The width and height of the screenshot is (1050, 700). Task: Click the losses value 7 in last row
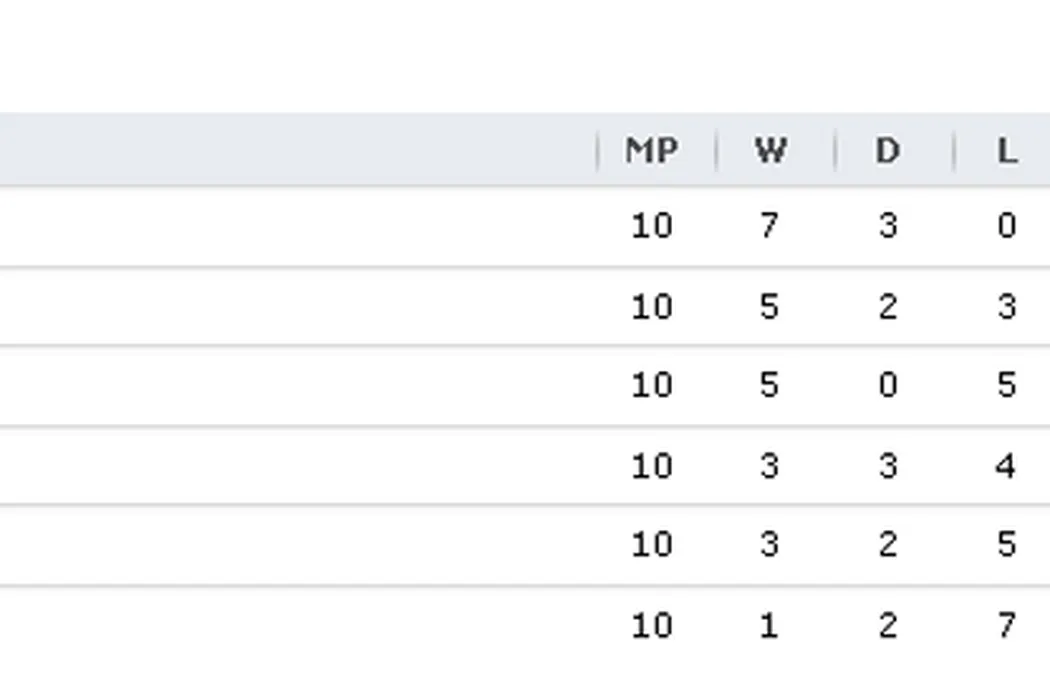click(1006, 626)
